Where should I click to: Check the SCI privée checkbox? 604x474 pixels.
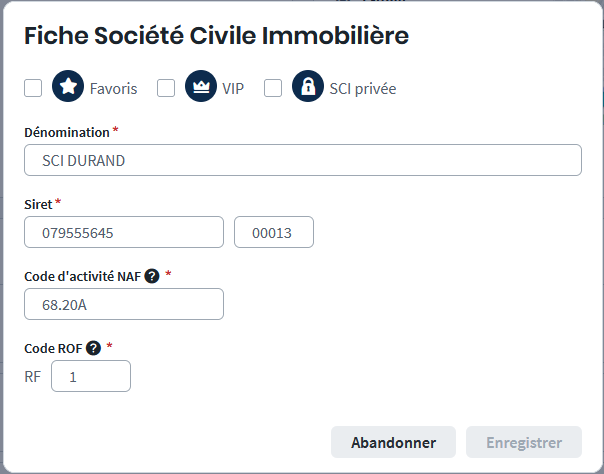(273, 88)
